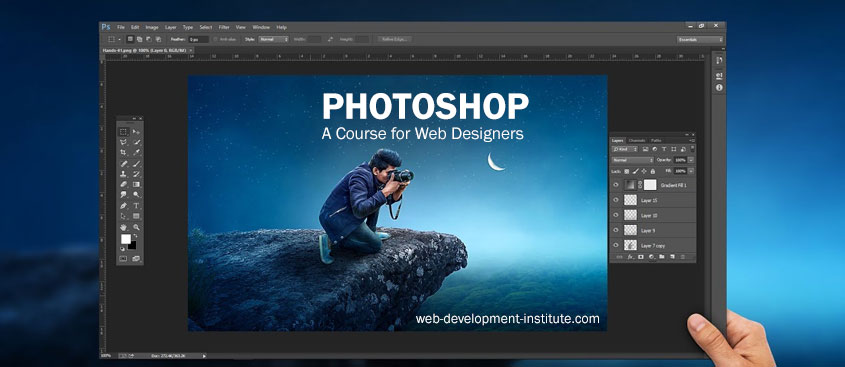Open the Essentials workspace dropdown
Image resolution: width=845 pixels, height=367 pixels.
[700, 39]
